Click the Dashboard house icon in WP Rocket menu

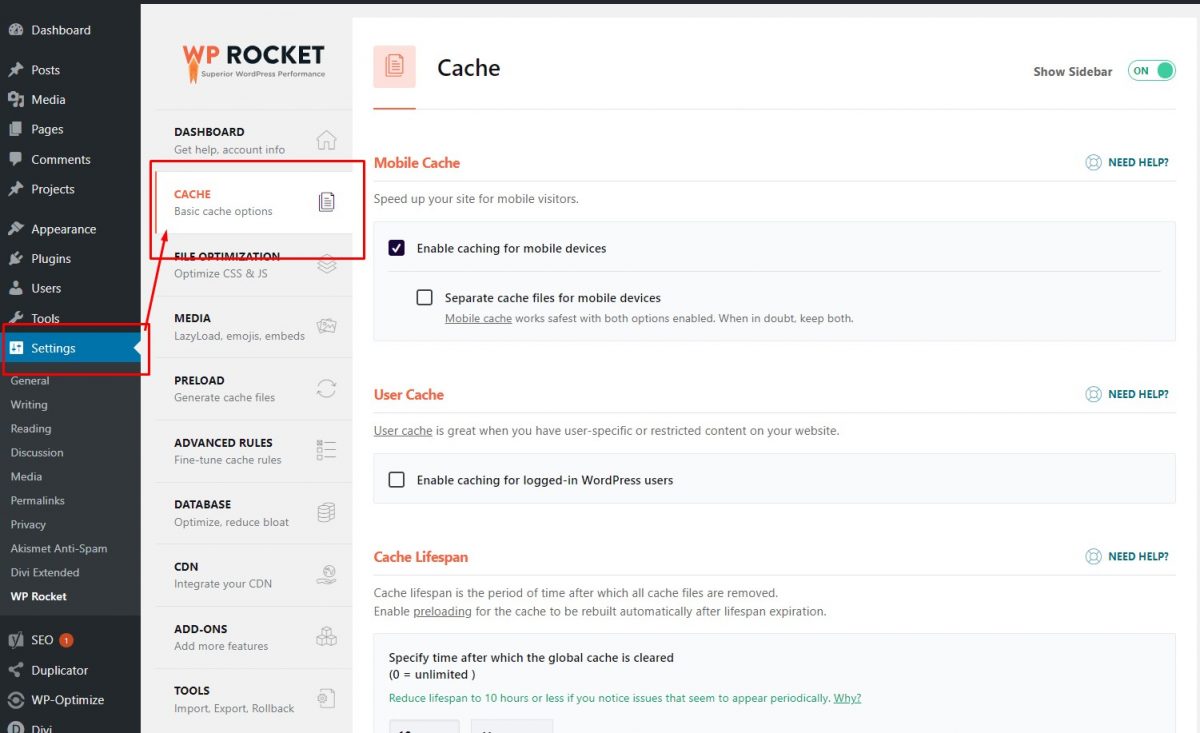click(x=326, y=140)
